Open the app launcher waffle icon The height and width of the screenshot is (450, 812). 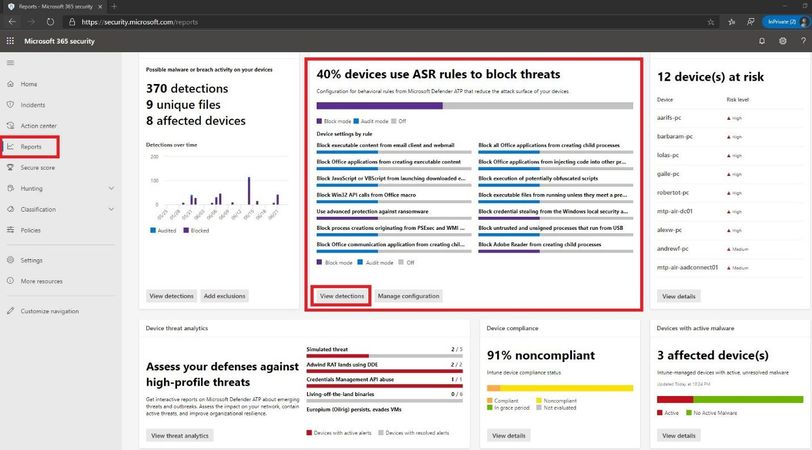click(x=10, y=41)
